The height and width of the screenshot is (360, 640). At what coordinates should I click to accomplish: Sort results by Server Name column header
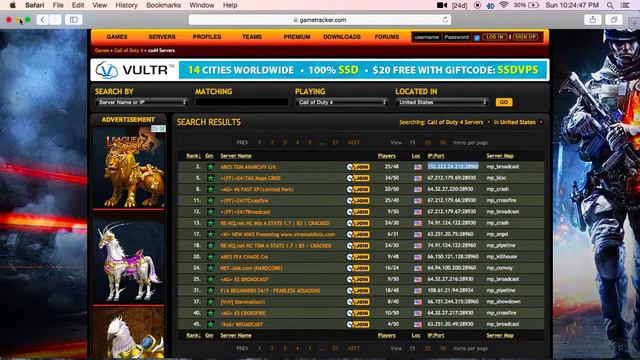pyautogui.click(x=236, y=156)
